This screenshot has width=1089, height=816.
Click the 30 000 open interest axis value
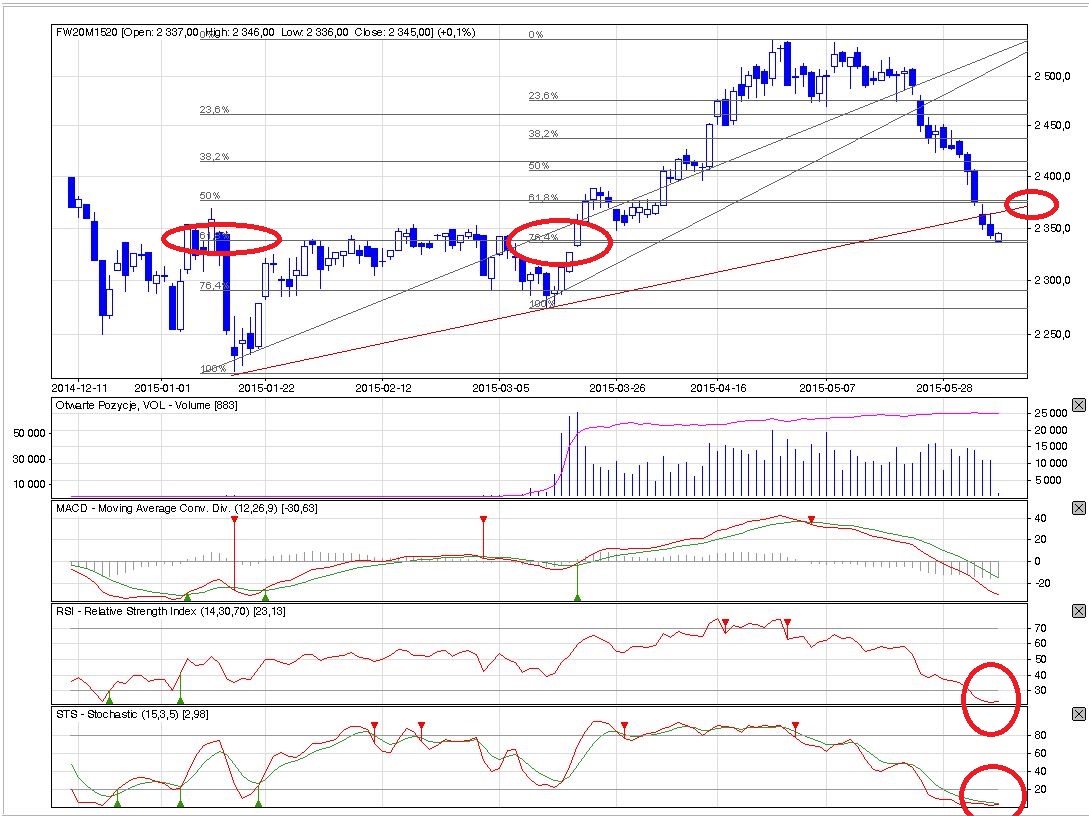coord(29,459)
